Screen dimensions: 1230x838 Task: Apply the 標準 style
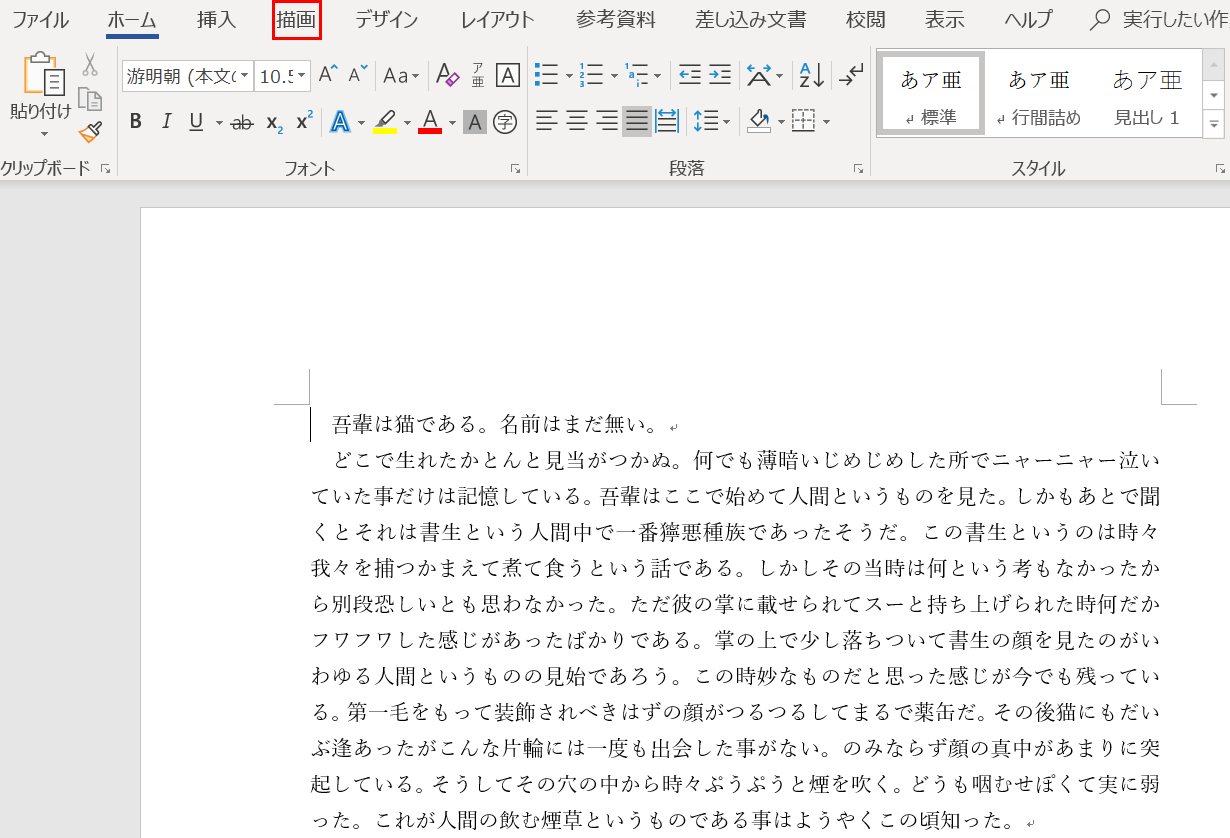pyautogui.click(x=932, y=93)
